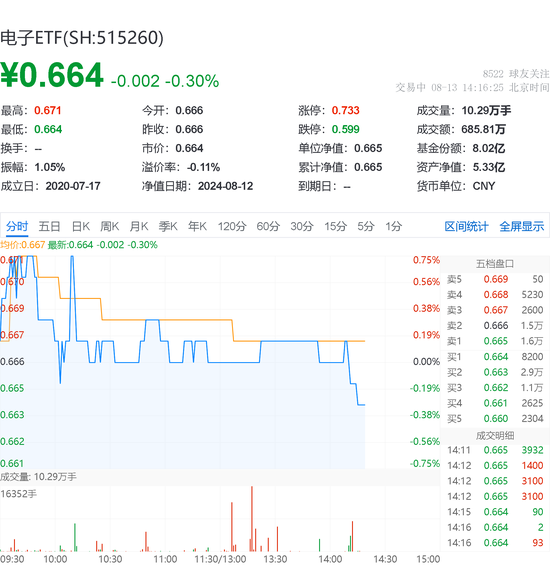
Task: Open the 年K chart tab
Action: (x=197, y=226)
